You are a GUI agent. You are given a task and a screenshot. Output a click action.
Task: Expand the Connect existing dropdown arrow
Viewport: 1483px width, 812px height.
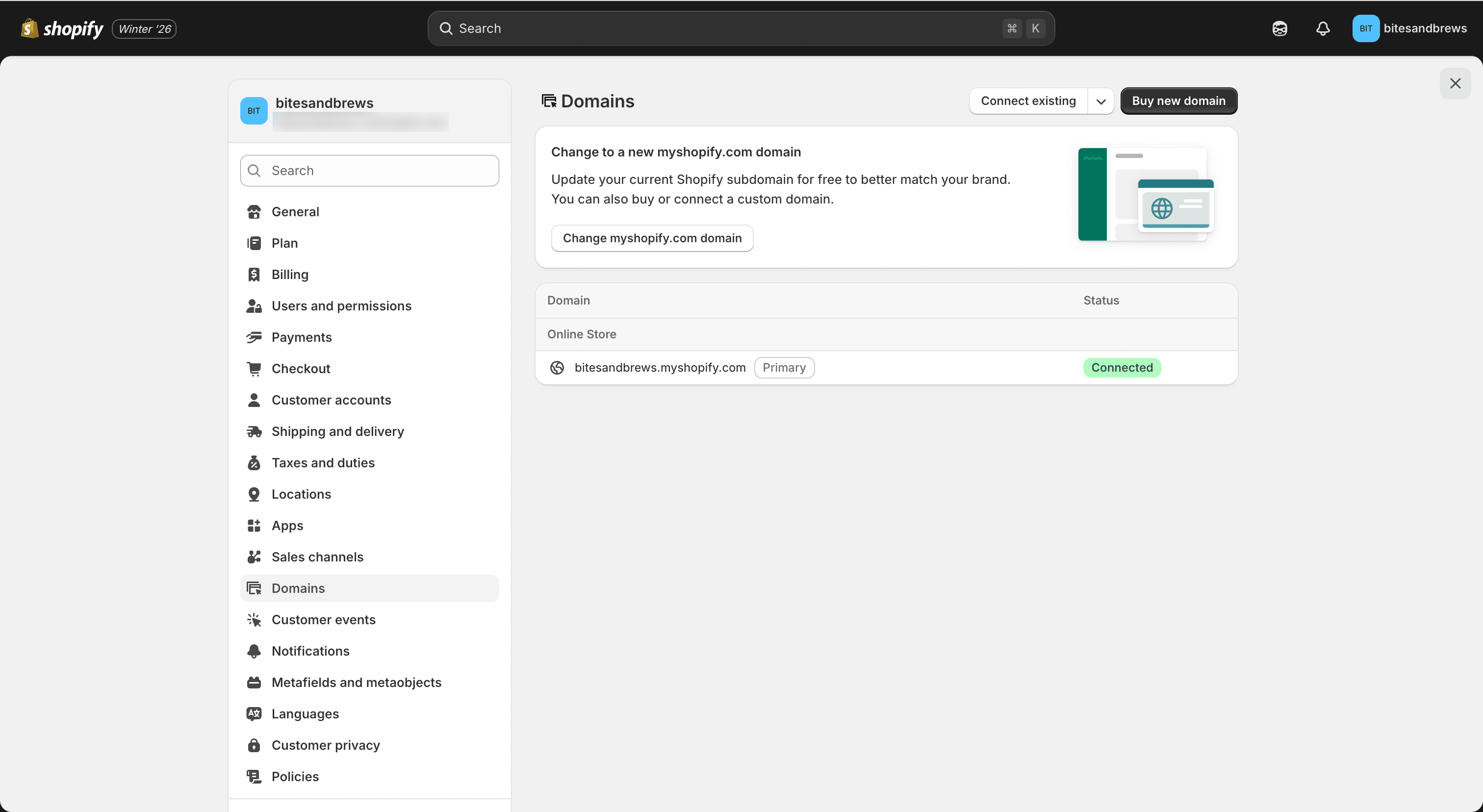(1100, 101)
